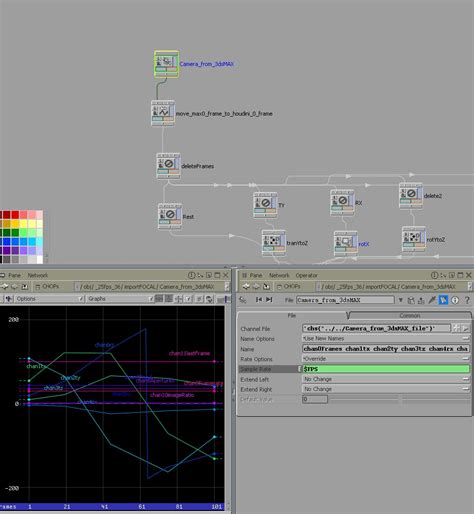Viewport: 474px width, 514px height.
Task: Open the Extend Left dropdown
Action: click(x=386, y=379)
